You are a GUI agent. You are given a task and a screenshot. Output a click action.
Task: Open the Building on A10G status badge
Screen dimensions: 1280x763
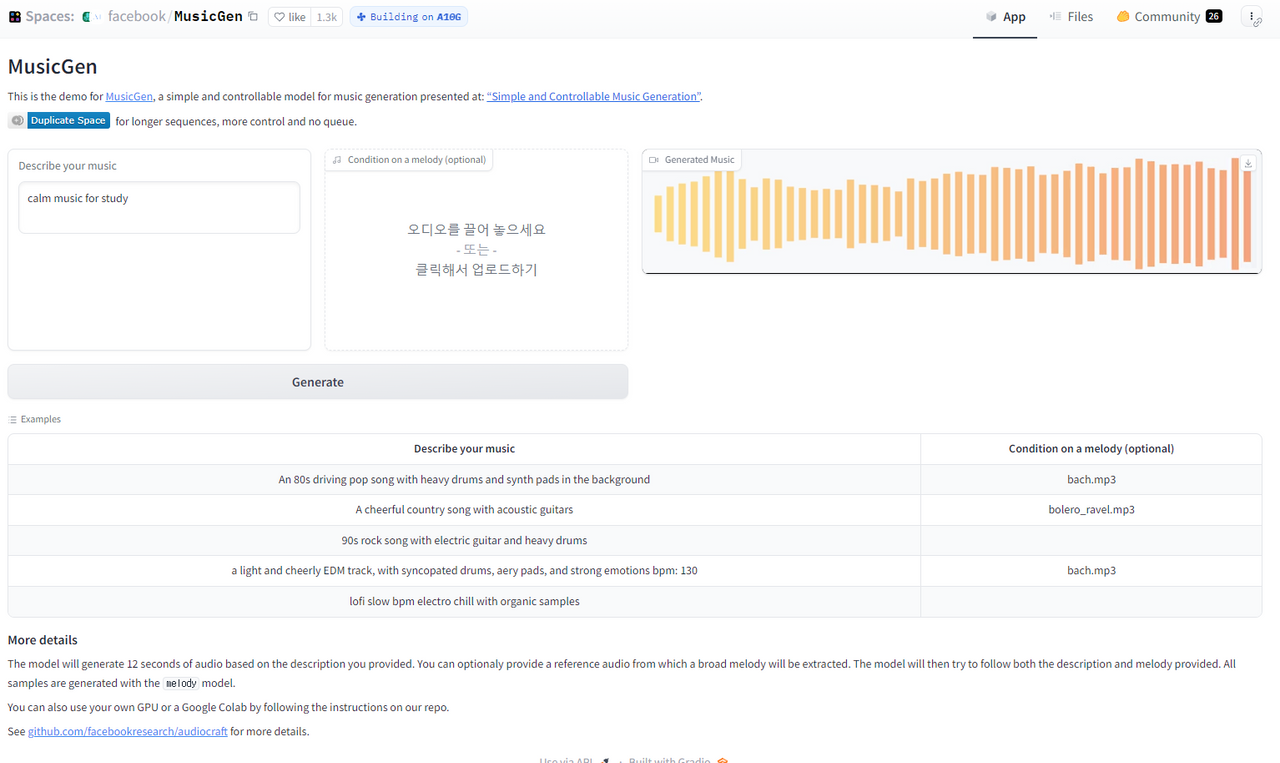tap(408, 17)
